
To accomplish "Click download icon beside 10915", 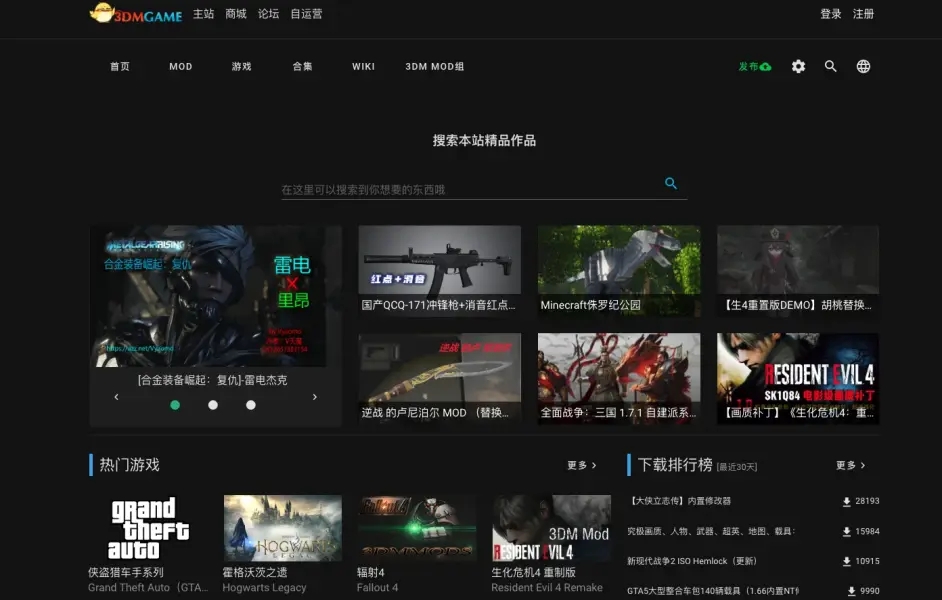I will pos(846,562).
